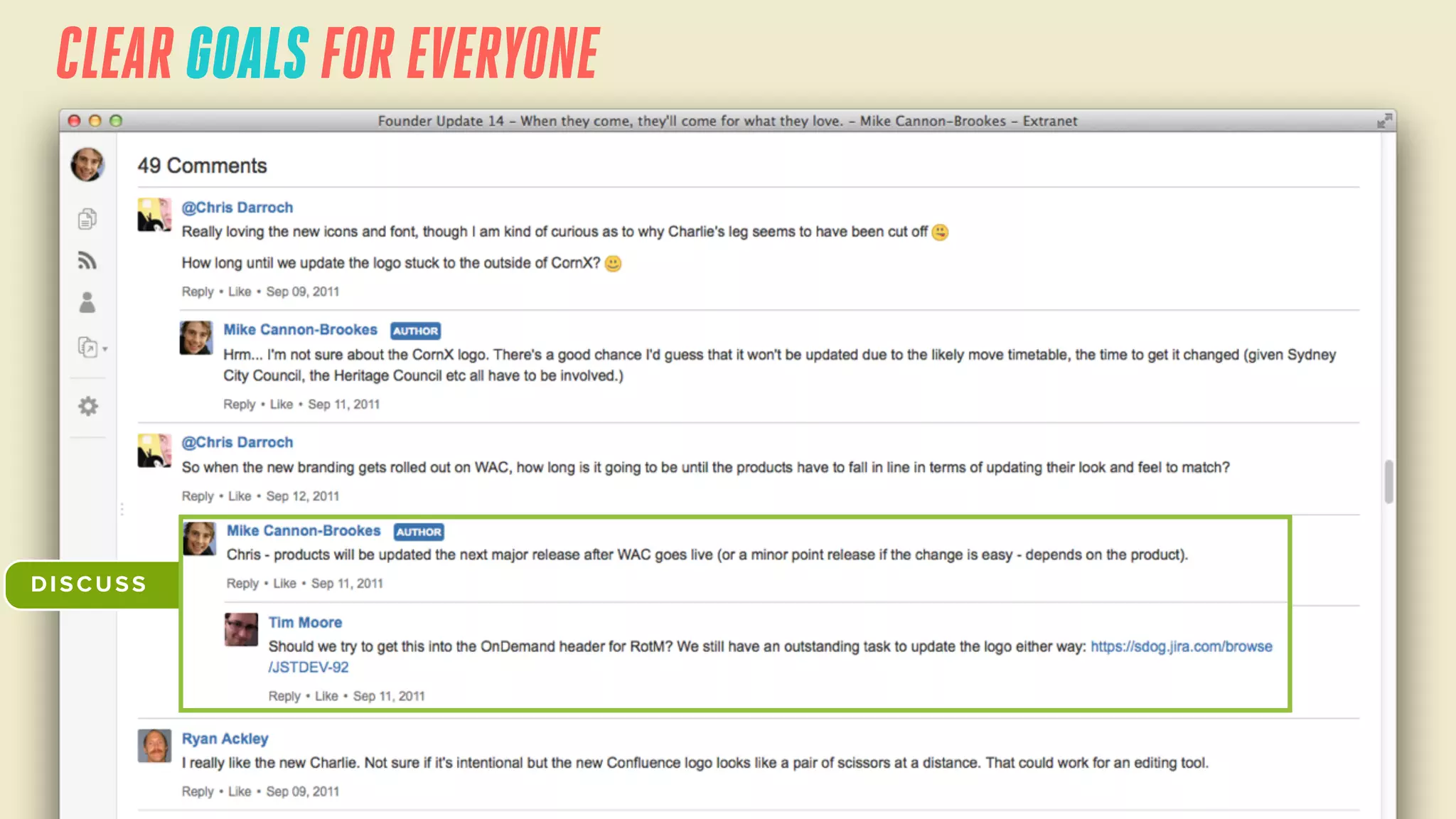The width and height of the screenshot is (1456, 819).
Task: Click the fullscreen arrows in title bar
Action: pyautogui.click(x=1383, y=121)
